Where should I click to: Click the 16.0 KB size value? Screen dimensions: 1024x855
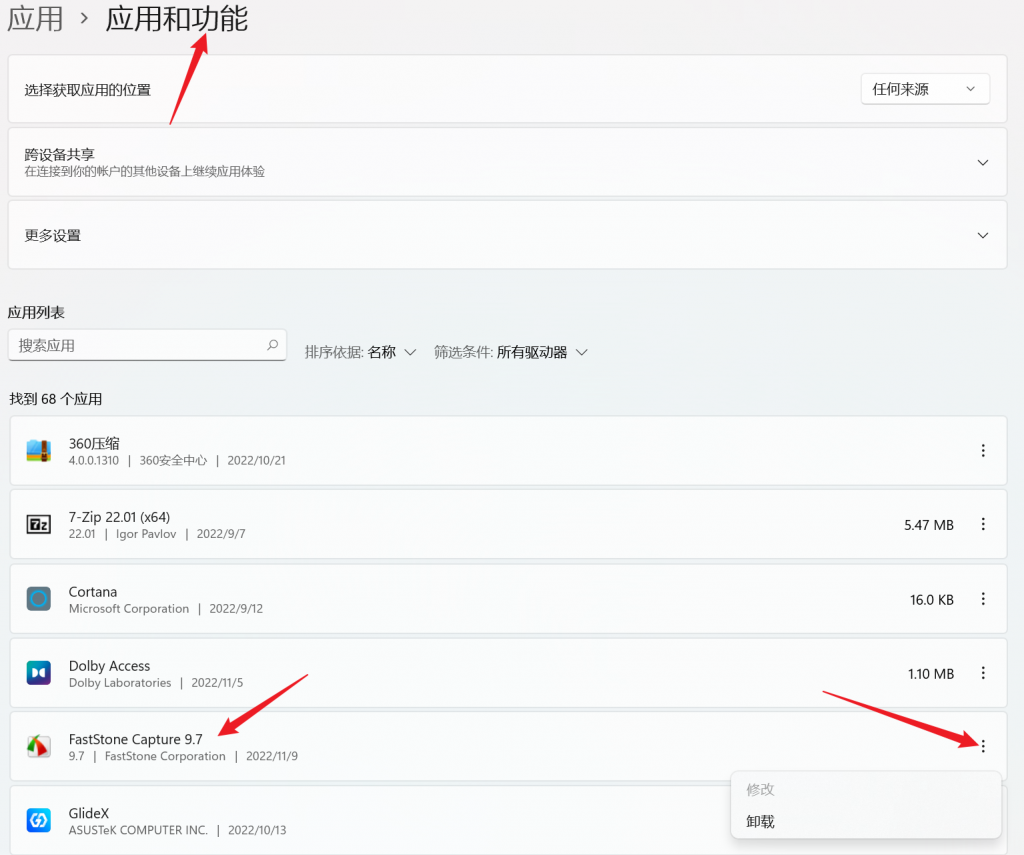[x=932, y=600]
